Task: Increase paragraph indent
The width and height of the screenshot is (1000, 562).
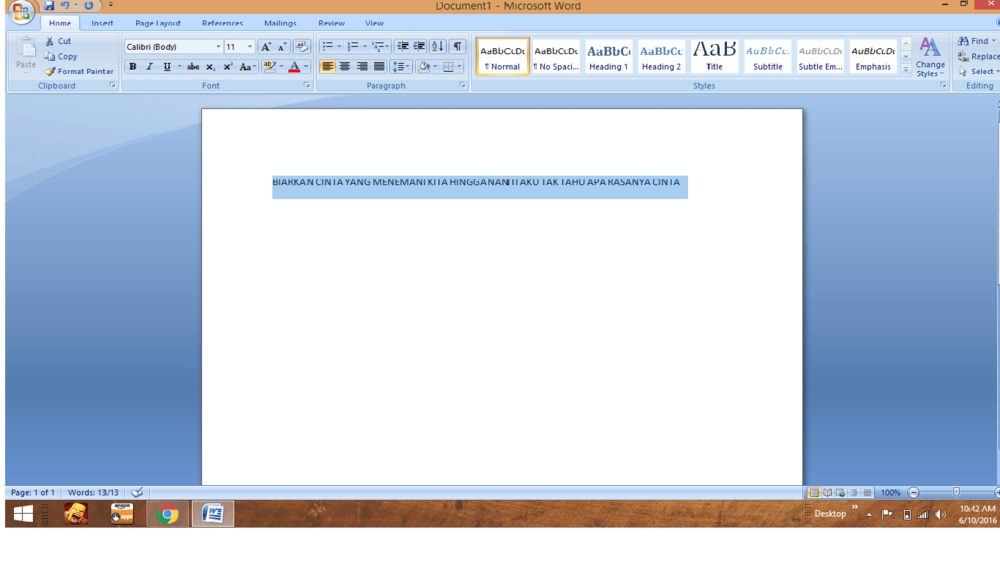Action: [419, 46]
